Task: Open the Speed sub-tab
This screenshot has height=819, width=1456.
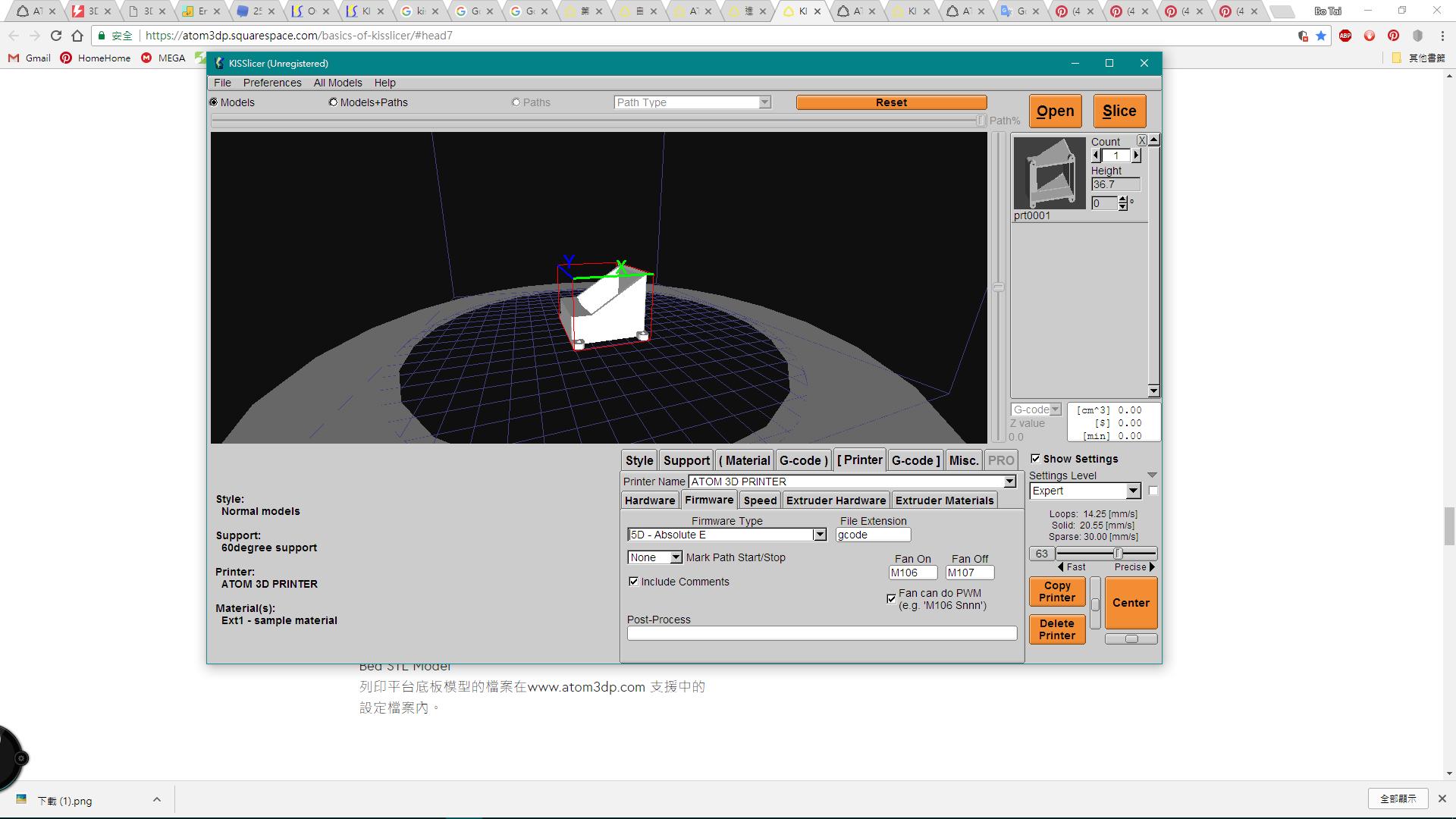Action: pyautogui.click(x=760, y=500)
